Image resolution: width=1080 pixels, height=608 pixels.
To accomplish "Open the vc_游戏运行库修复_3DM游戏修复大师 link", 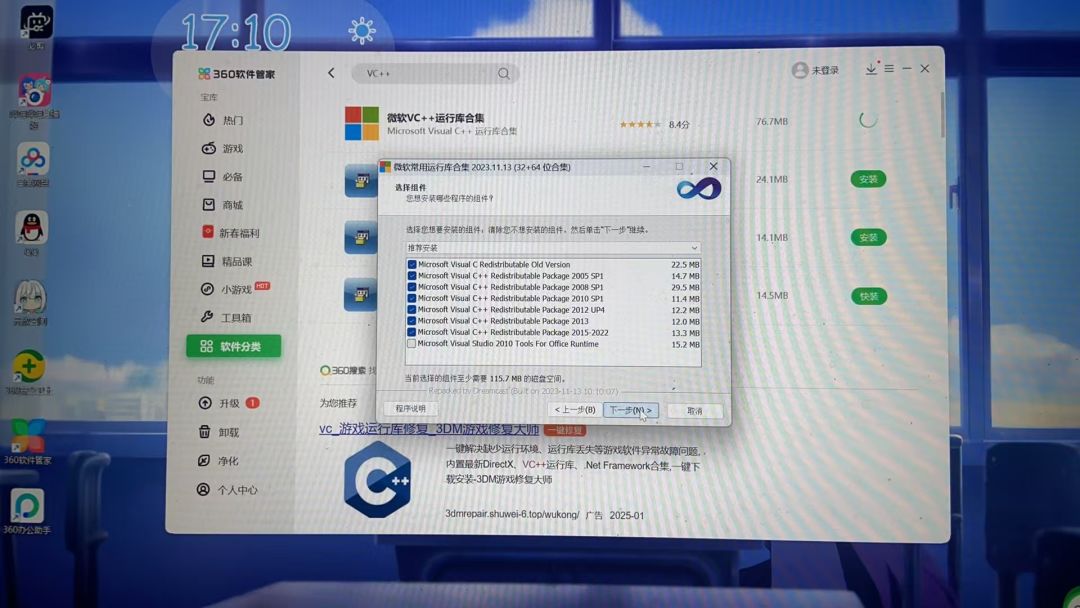I will [428, 429].
